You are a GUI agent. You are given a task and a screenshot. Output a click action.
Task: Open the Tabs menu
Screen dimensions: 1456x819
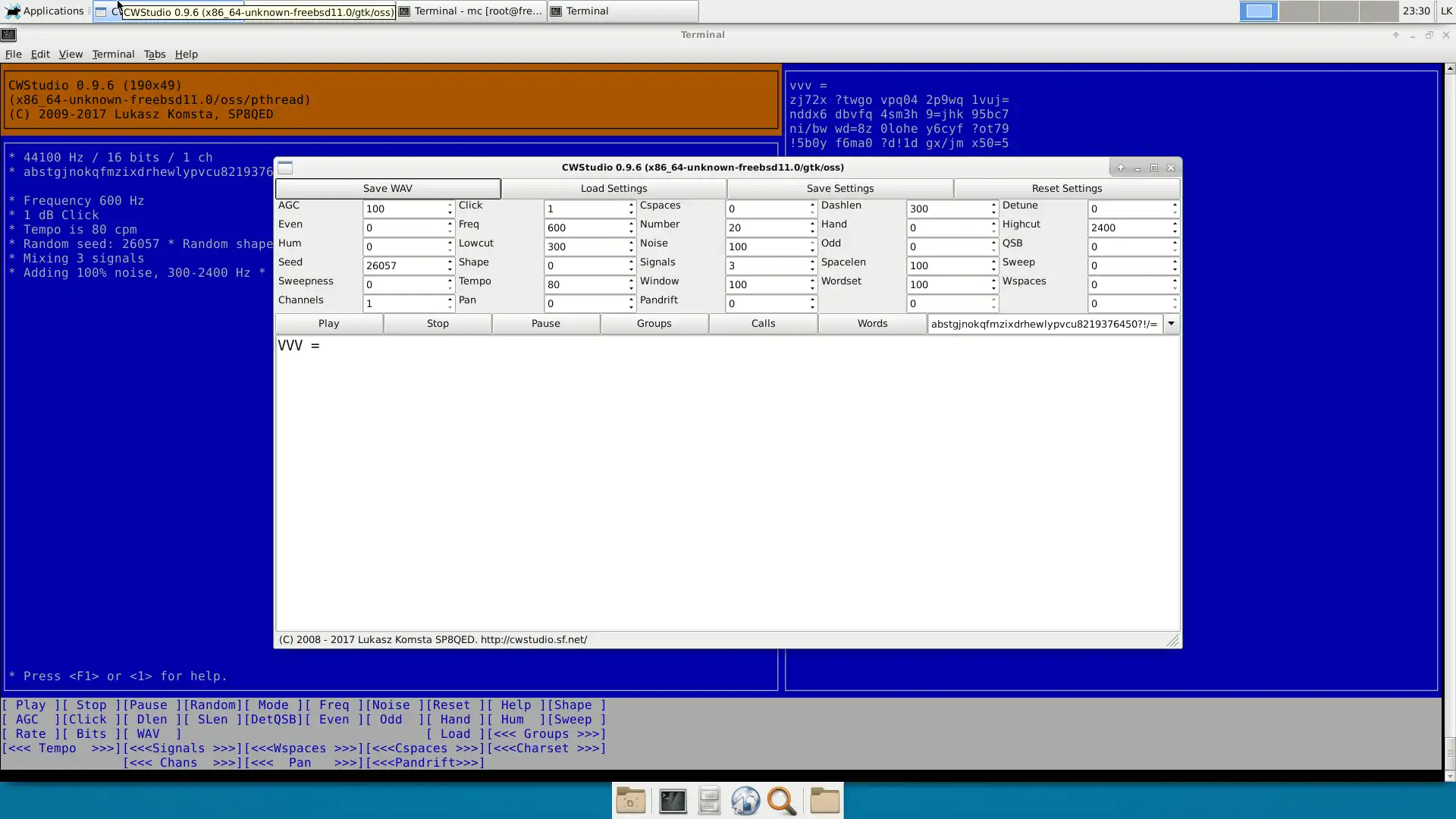[155, 54]
